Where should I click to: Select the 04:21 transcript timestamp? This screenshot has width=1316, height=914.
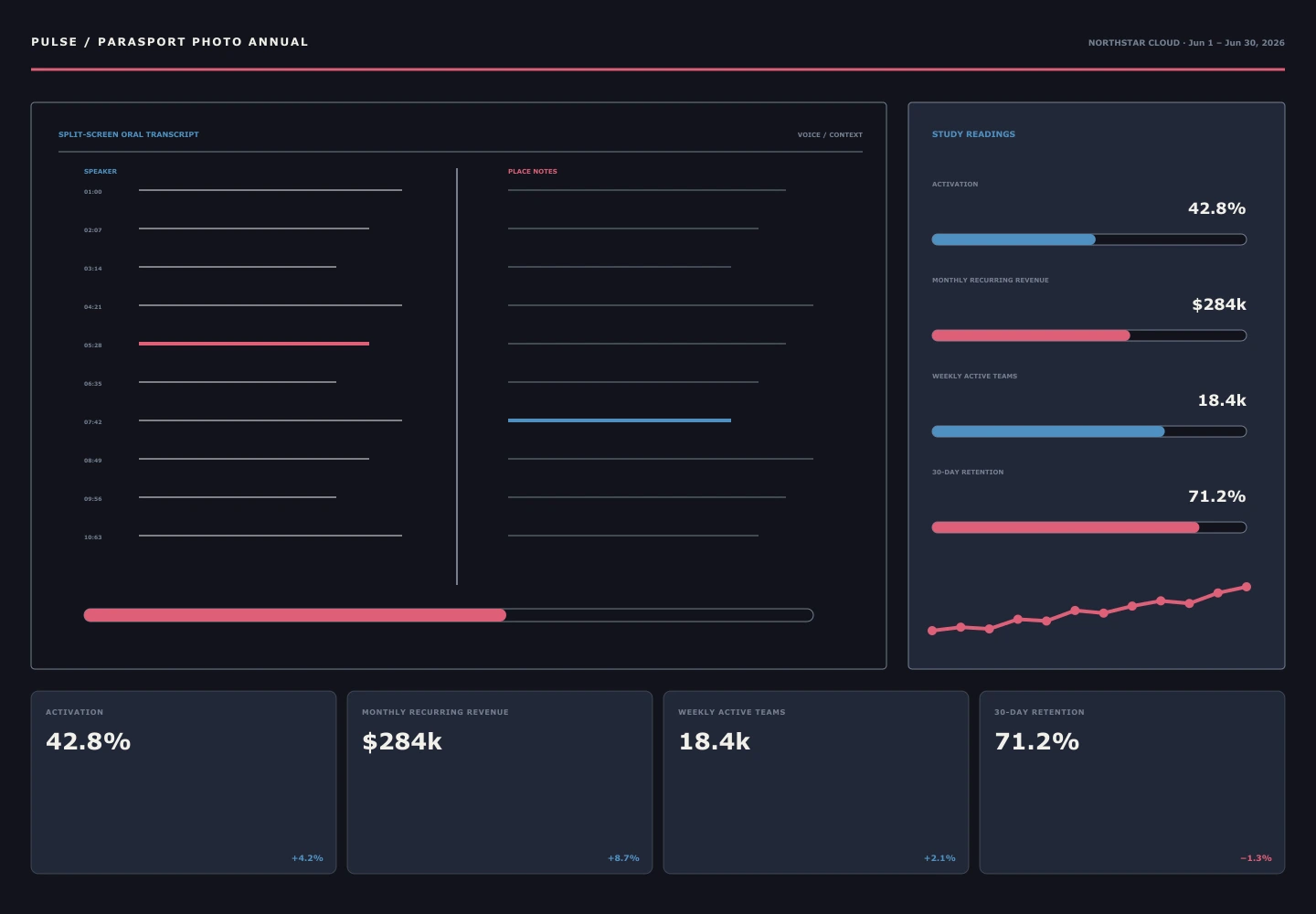(x=93, y=307)
